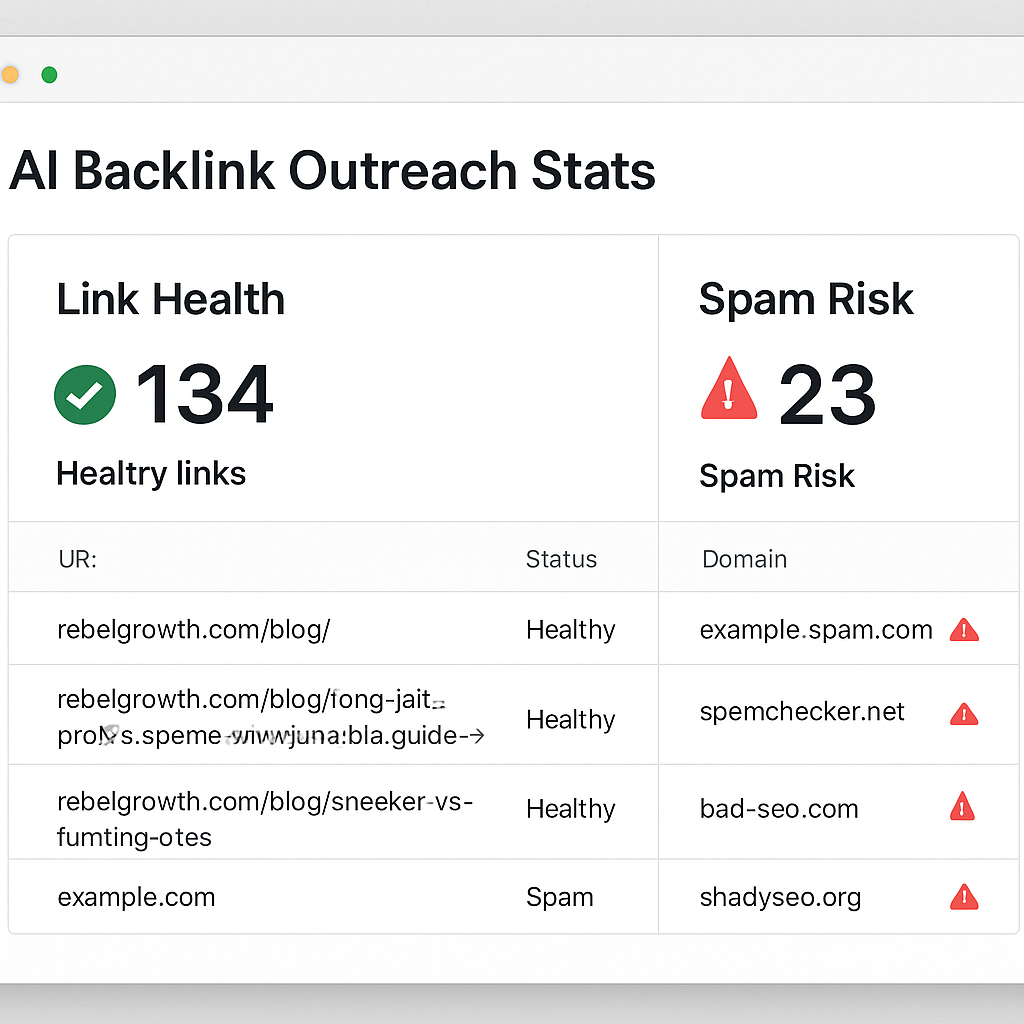Click the alert triangle for bad-seo.com
1024x1024 pixels.
964,808
